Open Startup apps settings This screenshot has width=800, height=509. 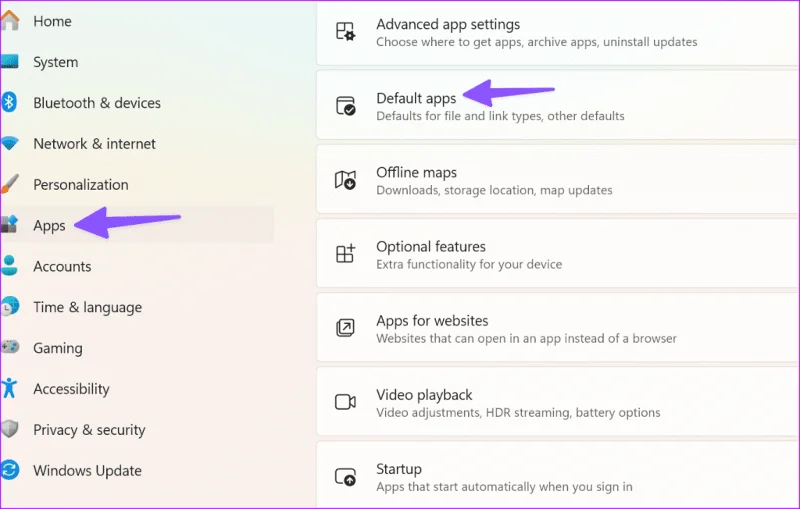[558, 475]
